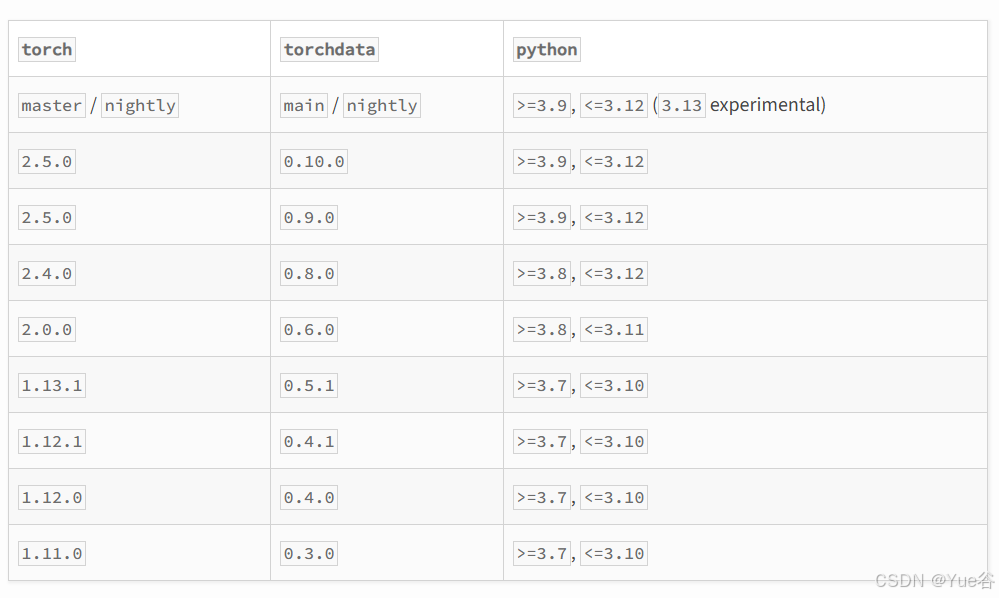Click the torchdata column header
This screenshot has width=999, height=598.
click(x=330, y=50)
